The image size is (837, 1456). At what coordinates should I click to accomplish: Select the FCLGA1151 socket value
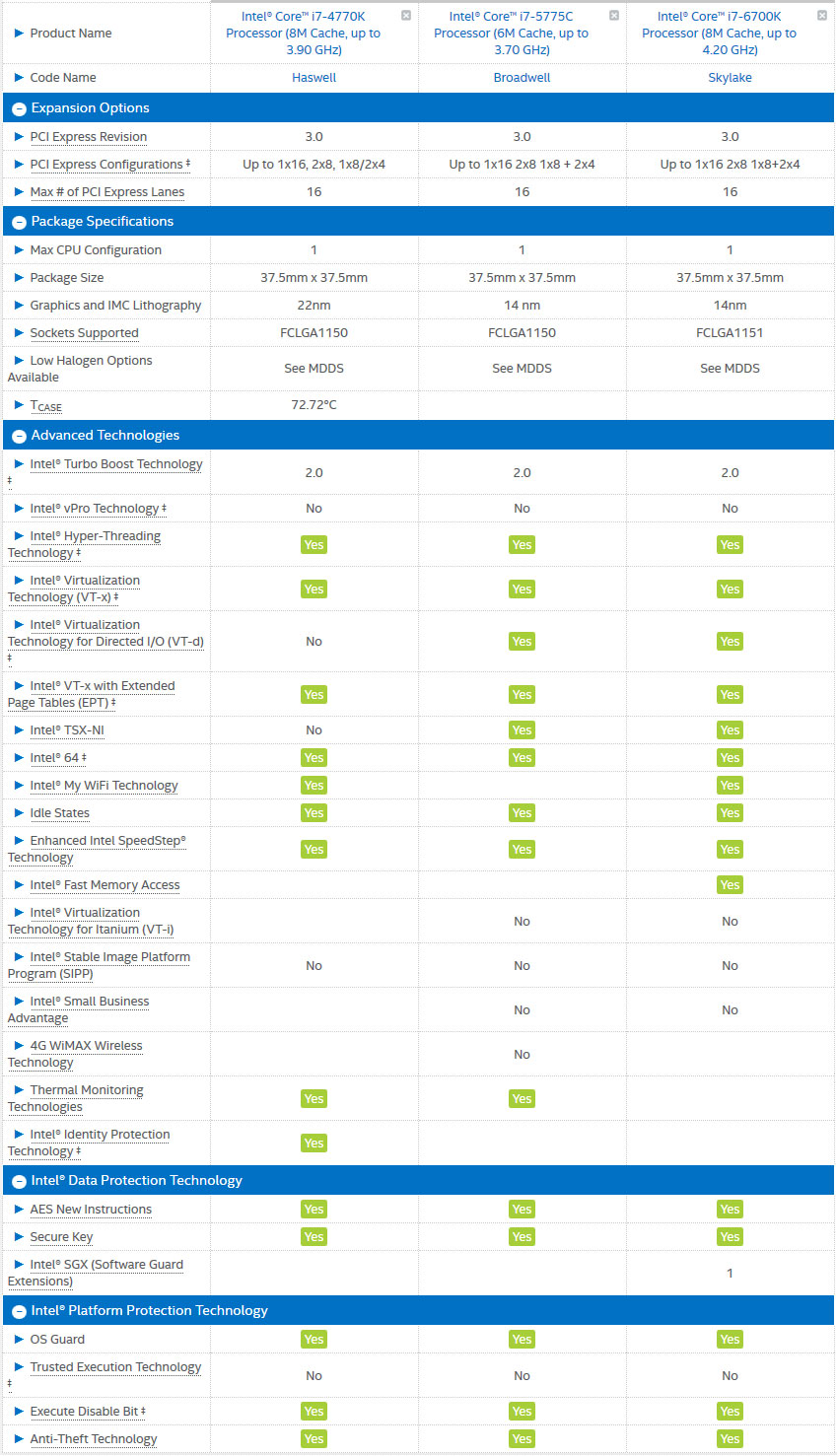[731, 333]
